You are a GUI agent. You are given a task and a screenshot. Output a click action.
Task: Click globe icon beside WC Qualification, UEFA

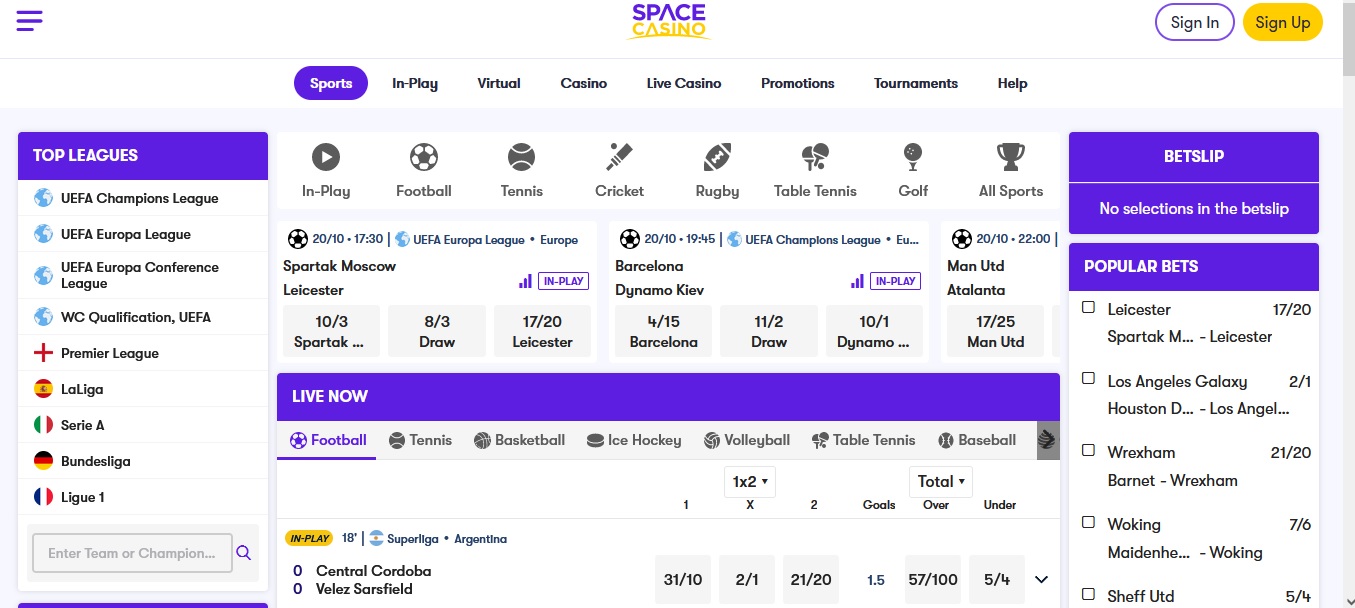43,317
